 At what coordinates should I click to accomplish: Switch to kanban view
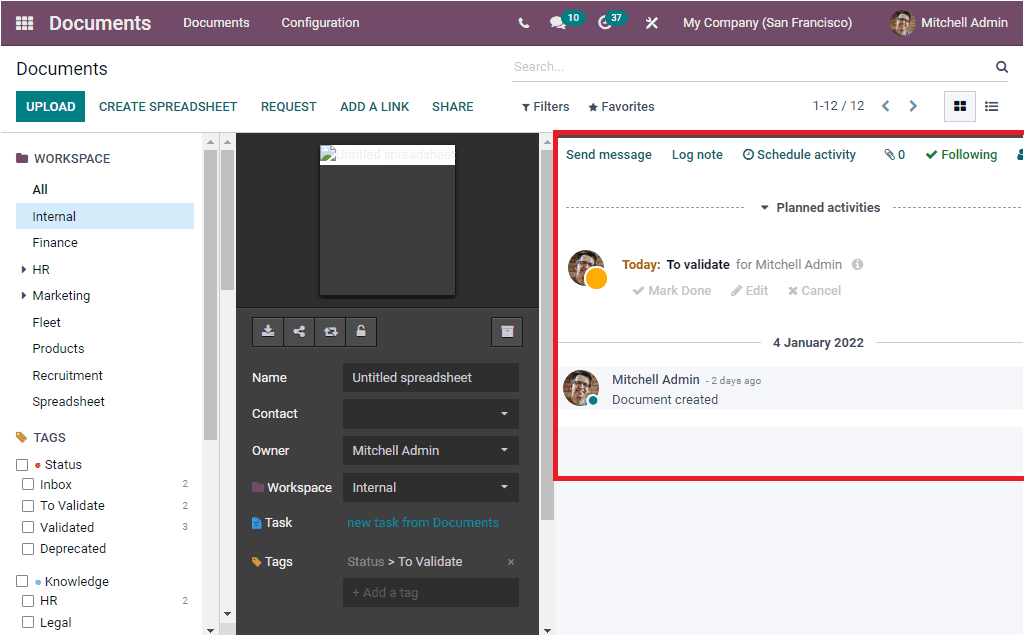click(x=960, y=106)
